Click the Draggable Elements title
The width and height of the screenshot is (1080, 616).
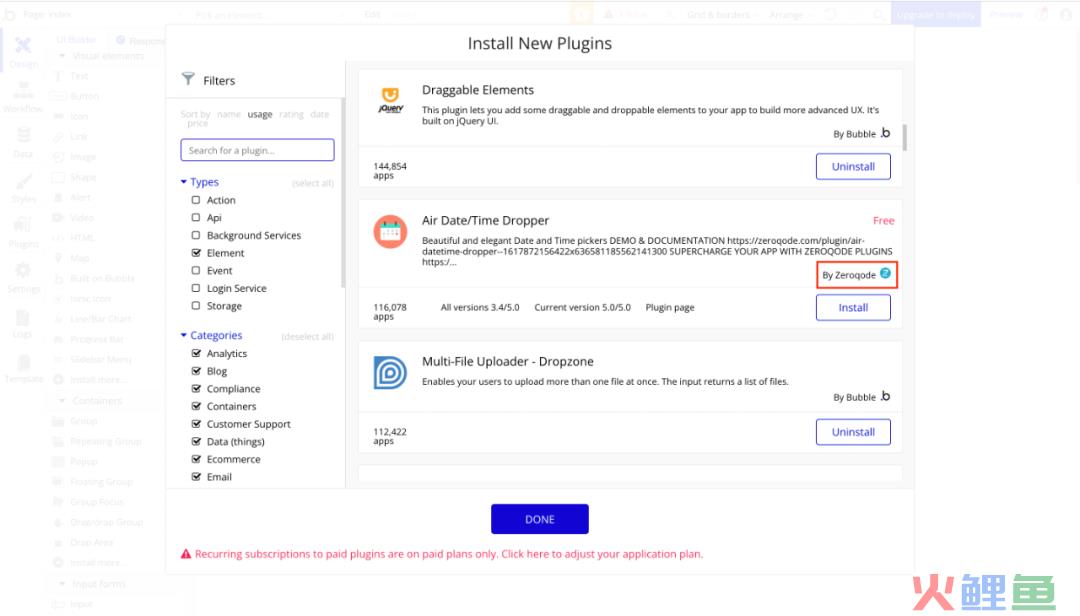click(x=477, y=90)
